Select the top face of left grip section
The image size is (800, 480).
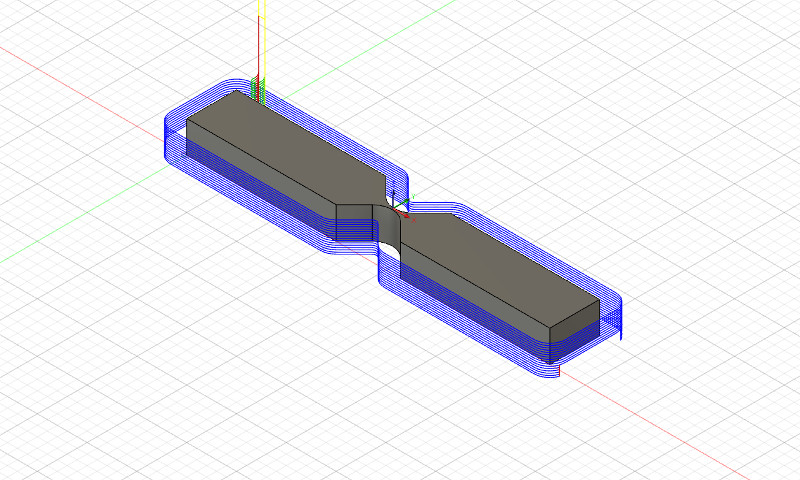pos(286,148)
